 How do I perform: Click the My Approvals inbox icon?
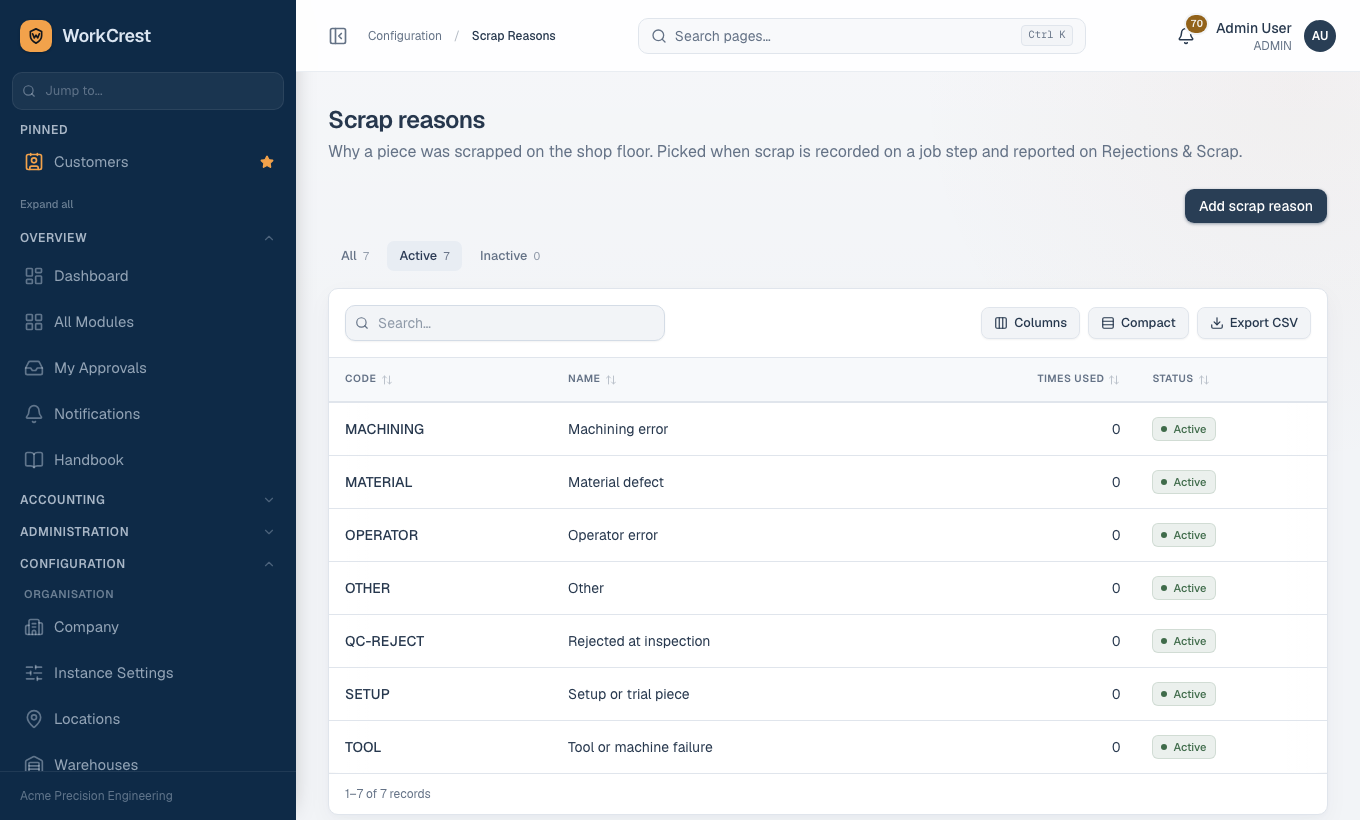pyautogui.click(x=34, y=368)
